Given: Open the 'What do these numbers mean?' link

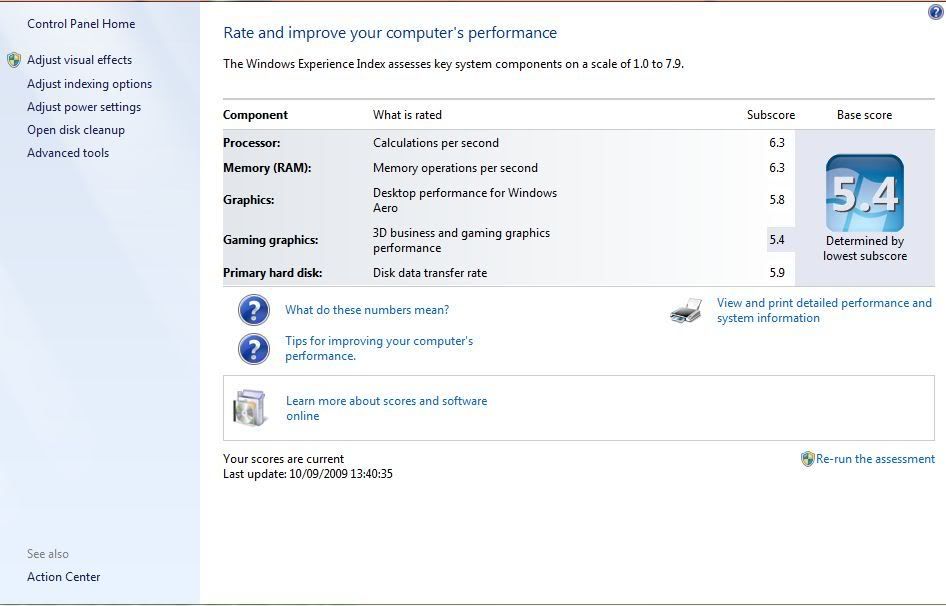Looking at the screenshot, I should tap(367, 310).
